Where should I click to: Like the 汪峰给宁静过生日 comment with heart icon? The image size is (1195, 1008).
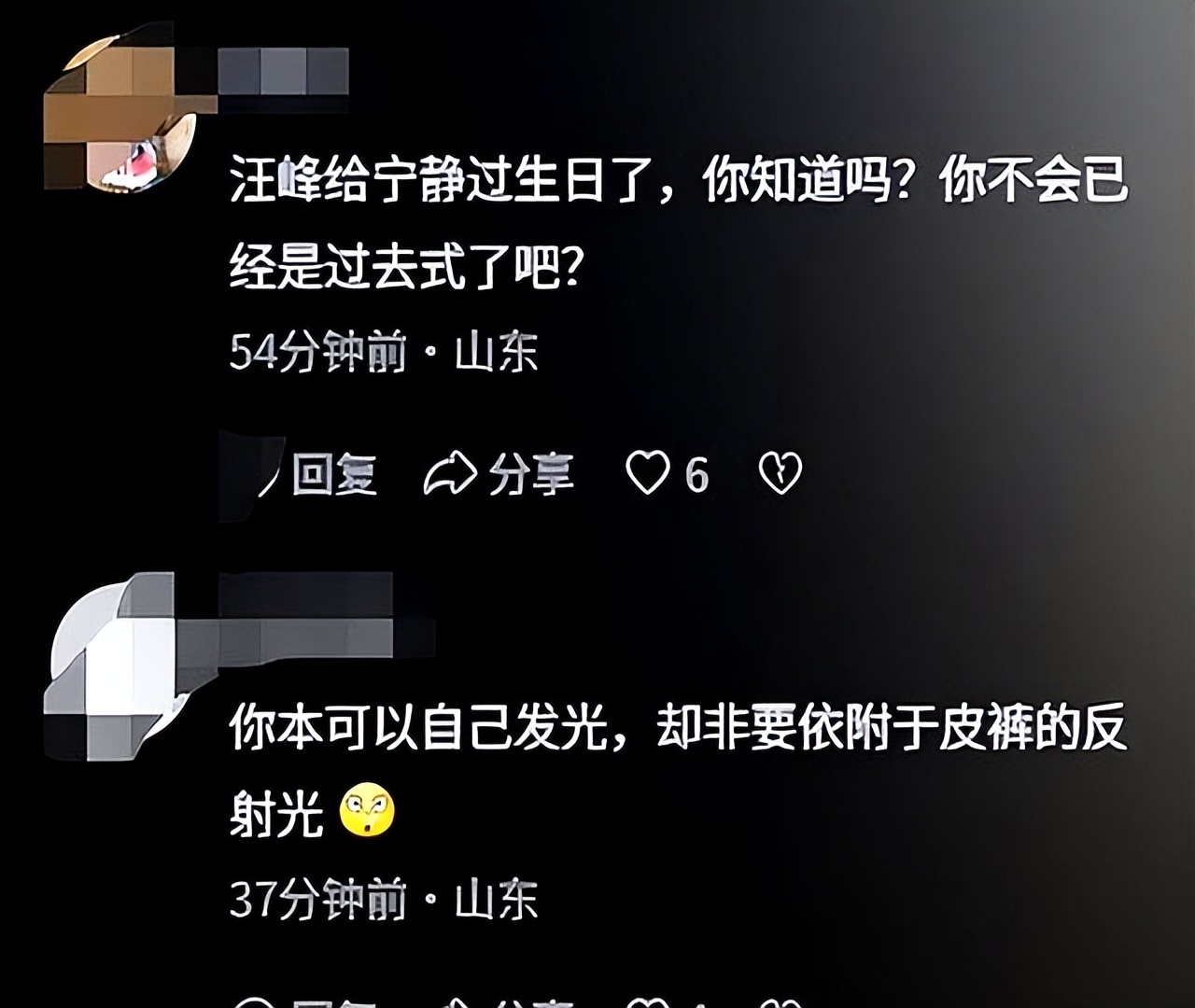coord(647,472)
